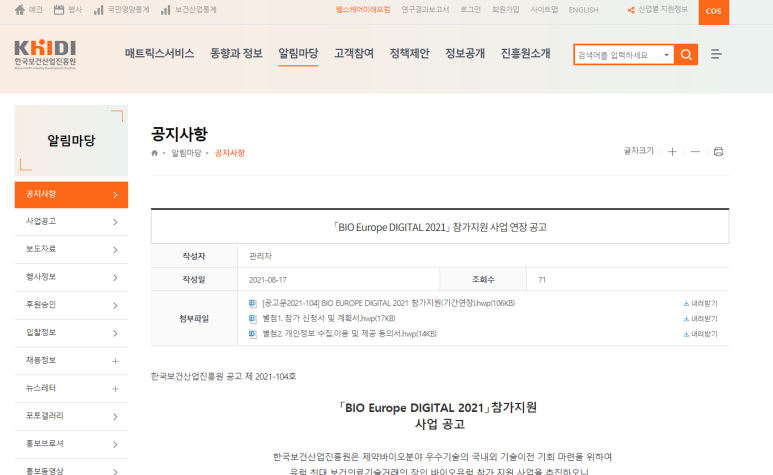Select 홍보브로셔 in the sidebar
Screen dimensions: 773x475
click(x=71, y=444)
